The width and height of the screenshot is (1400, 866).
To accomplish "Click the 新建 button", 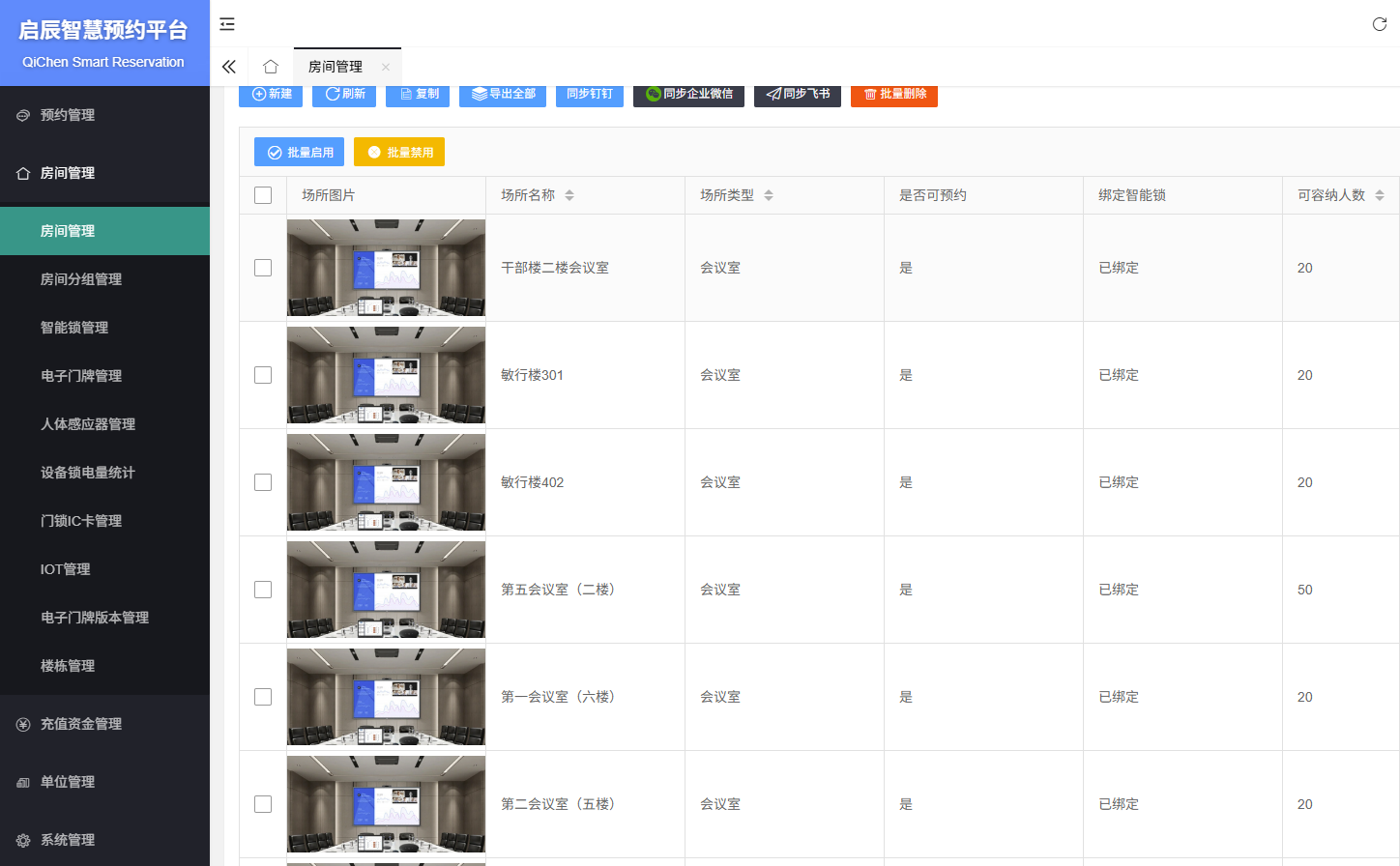I will (271, 95).
